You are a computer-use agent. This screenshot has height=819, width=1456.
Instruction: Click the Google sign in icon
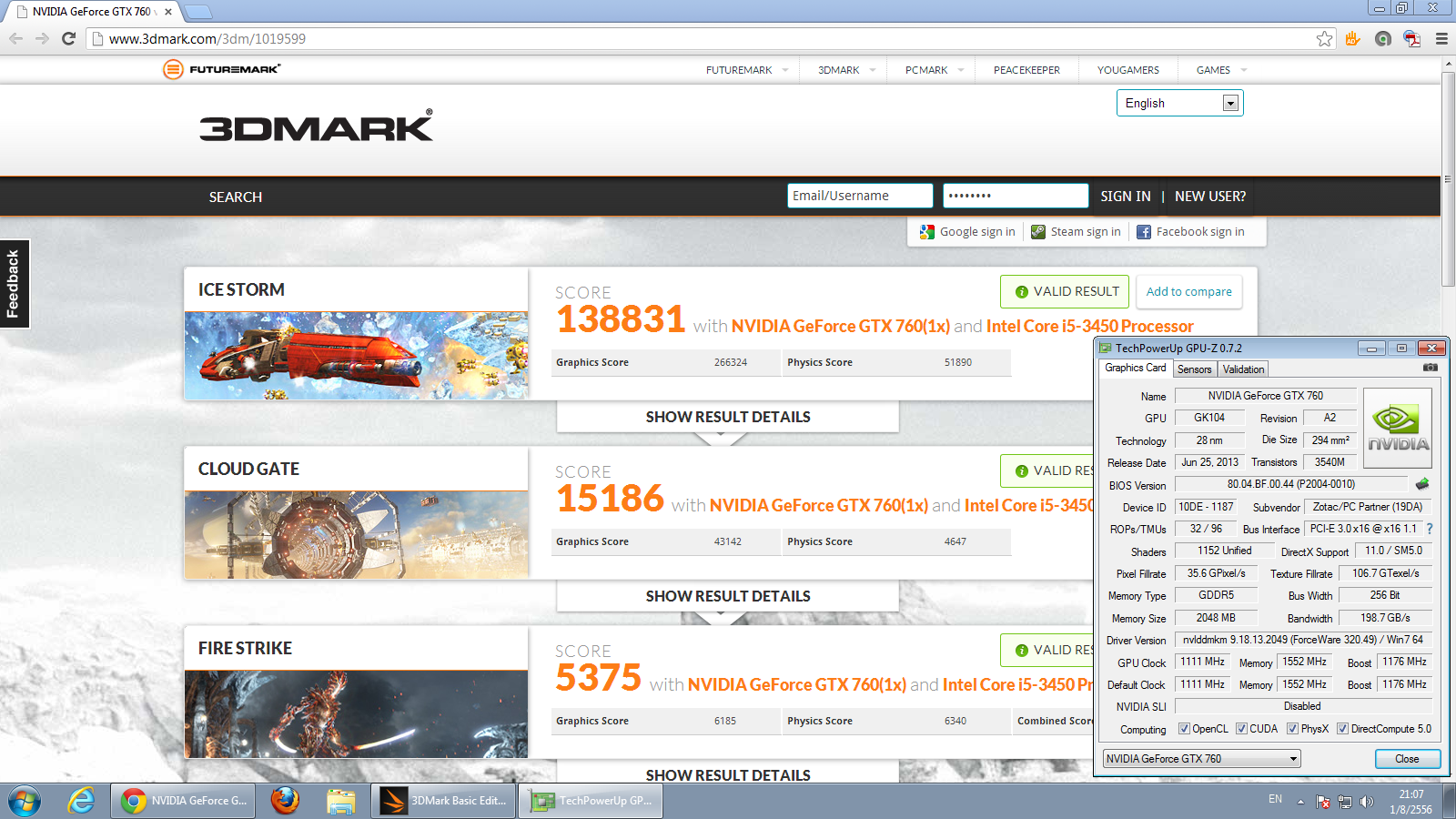[926, 232]
